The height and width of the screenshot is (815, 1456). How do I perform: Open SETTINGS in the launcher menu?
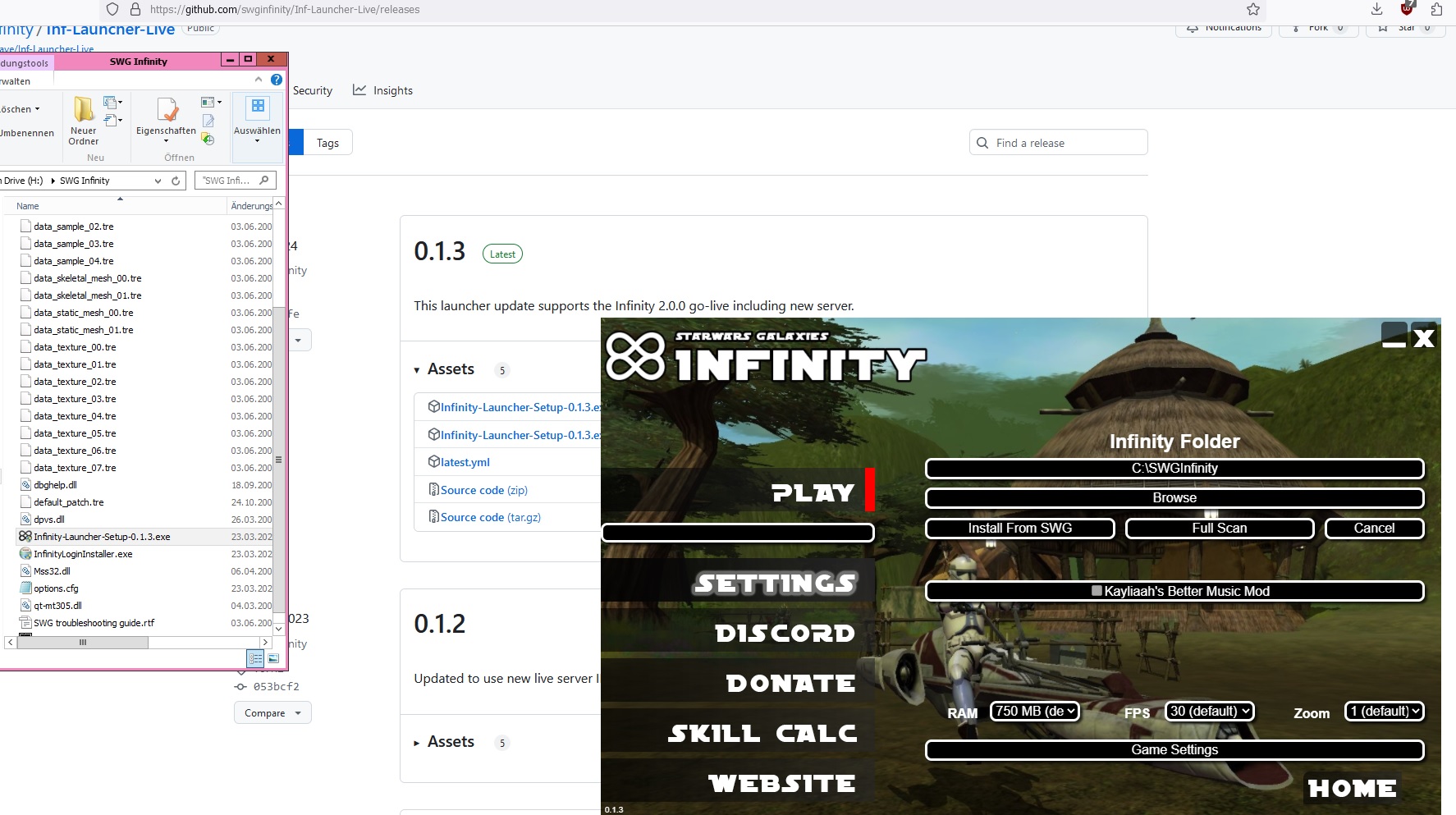coord(776,583)
